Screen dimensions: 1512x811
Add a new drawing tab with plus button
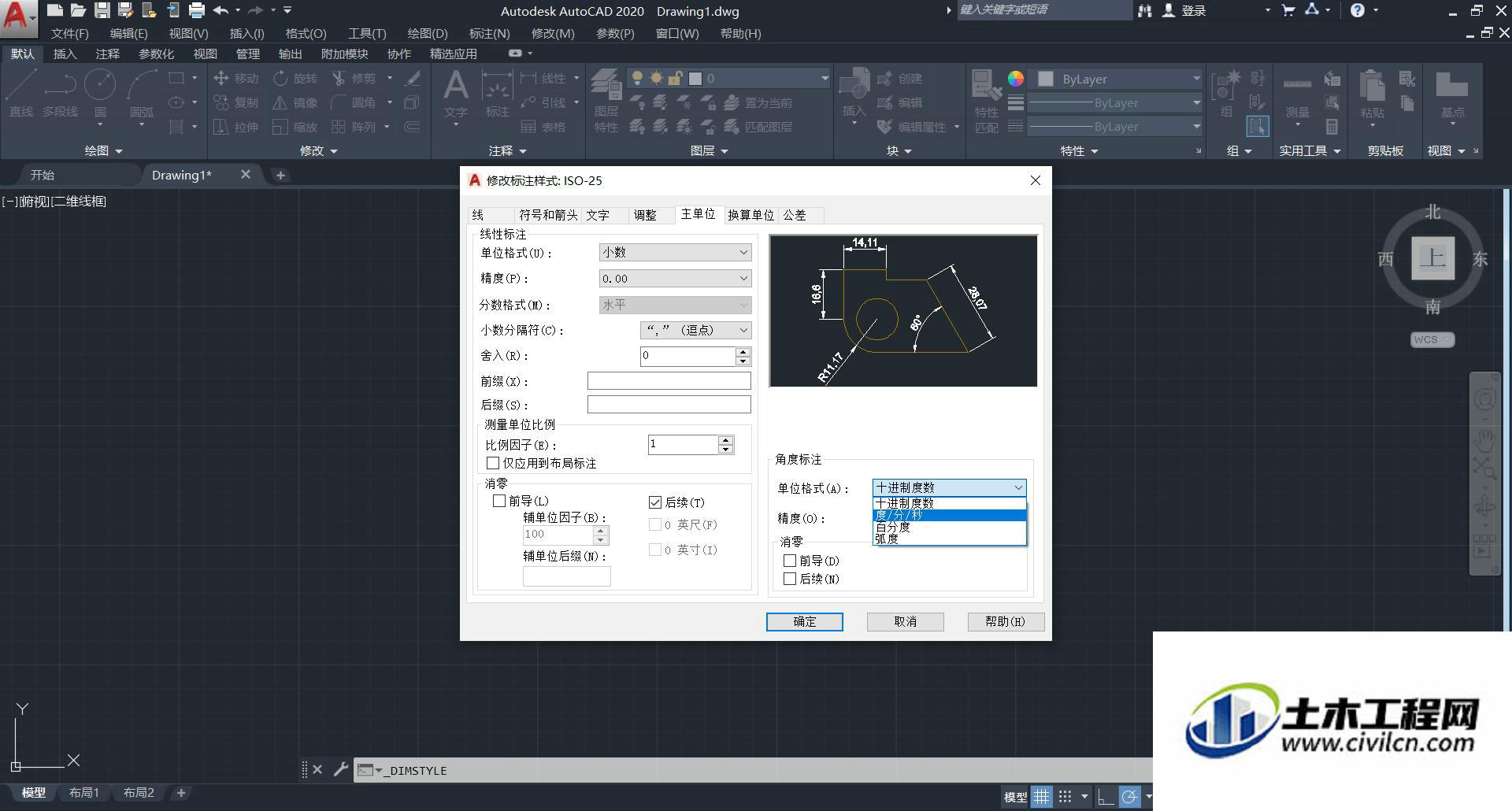pos(280,175)
